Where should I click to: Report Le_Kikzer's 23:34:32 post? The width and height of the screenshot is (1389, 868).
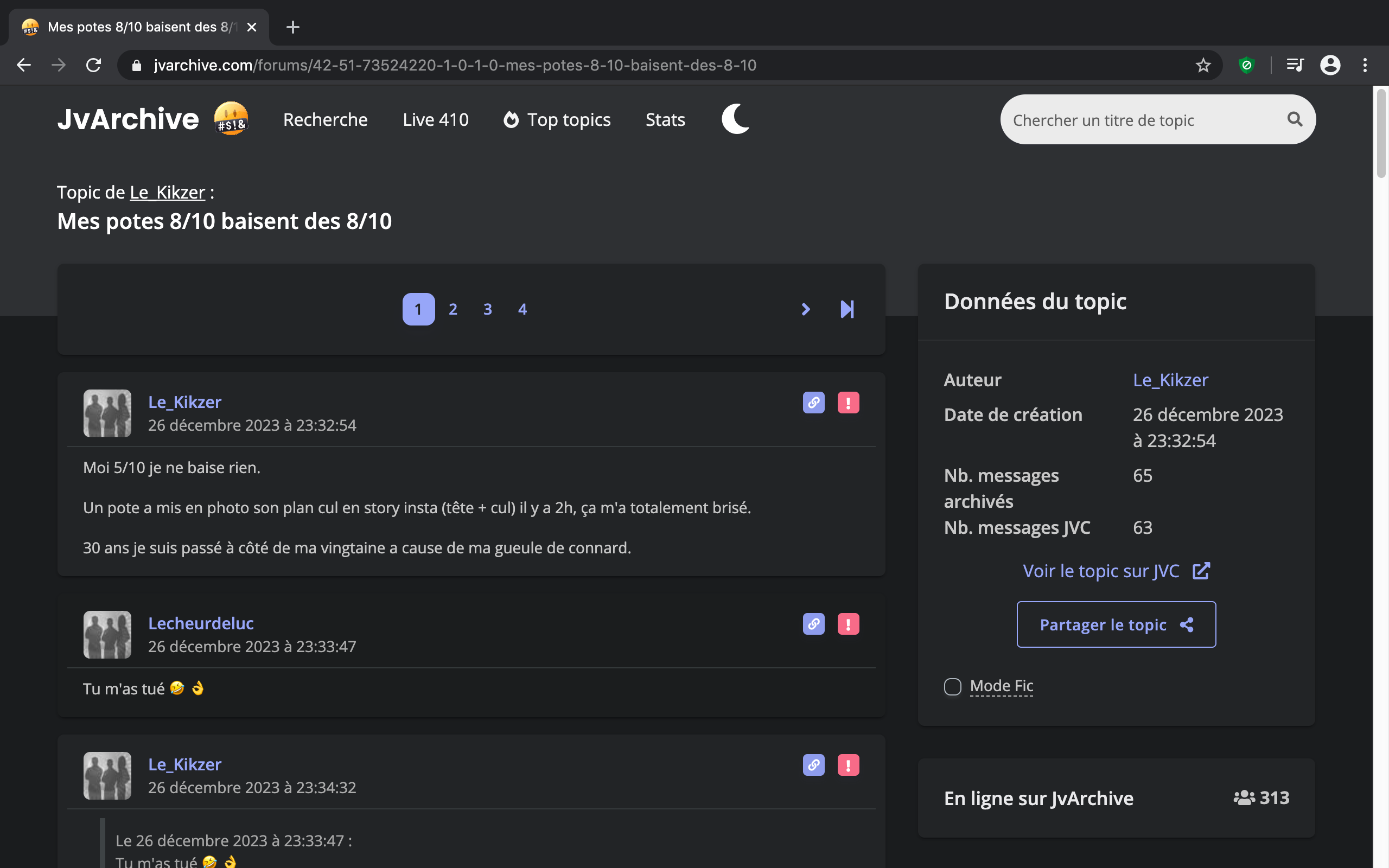(849, 765)
